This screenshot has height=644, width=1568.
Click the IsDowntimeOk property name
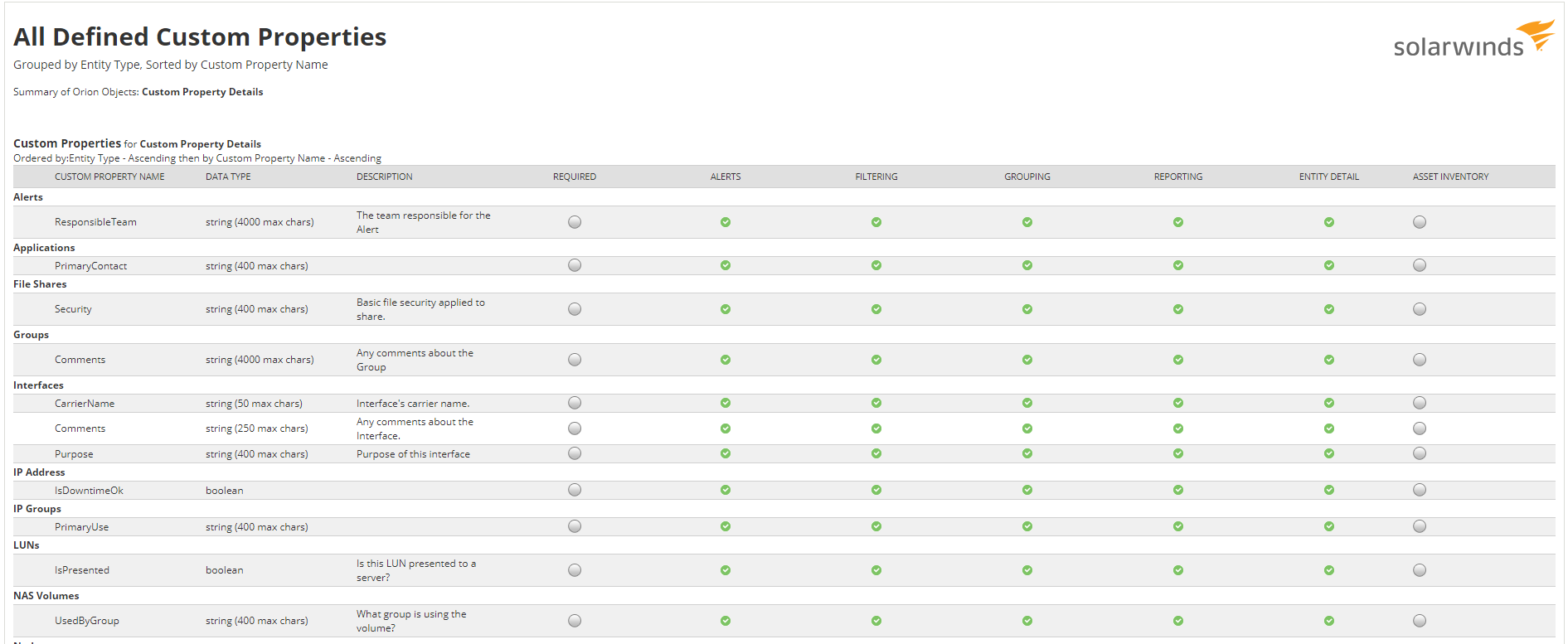(x=89, y=491)
